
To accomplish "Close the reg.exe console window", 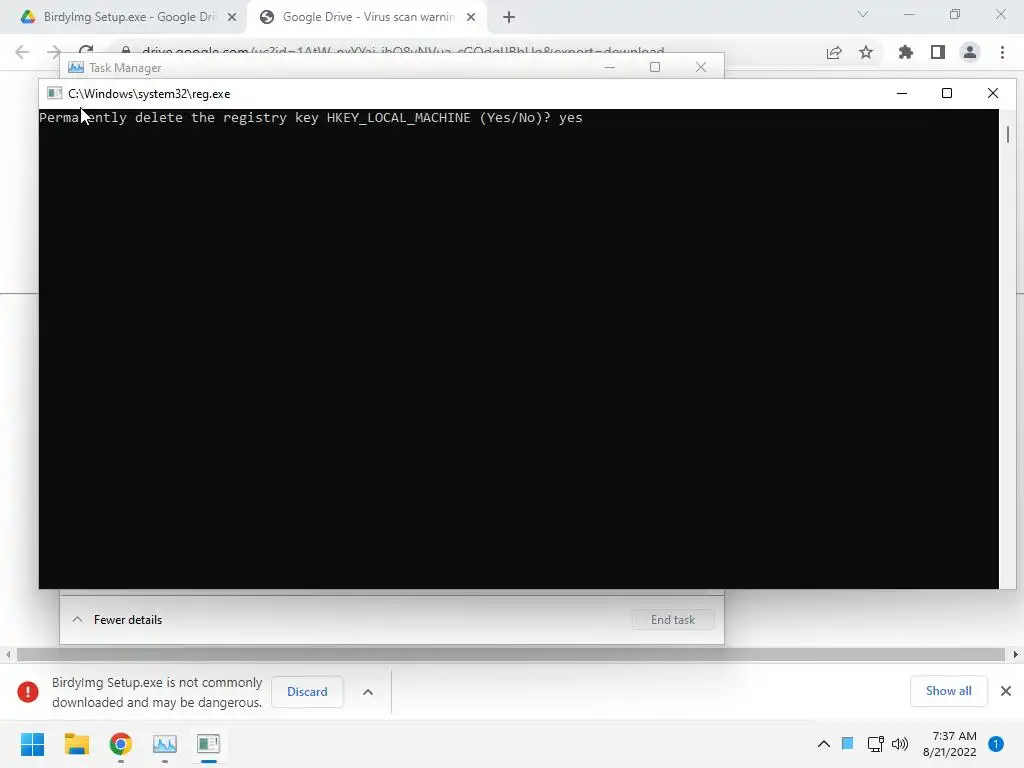I will pyautogui.click(x=993, y=93).
